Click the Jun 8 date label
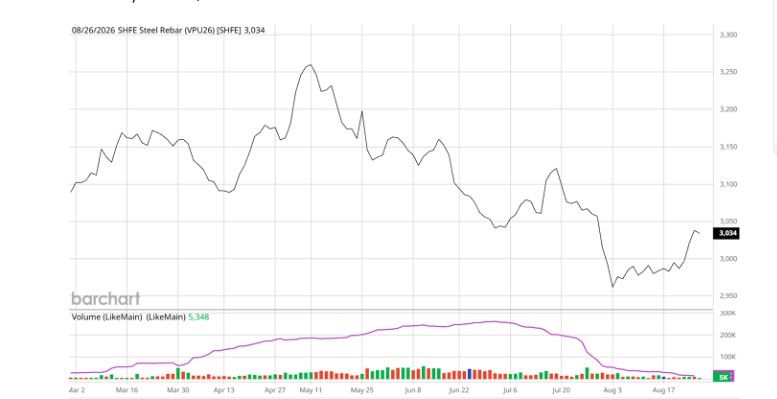777x399 pixels. [413, 390]
